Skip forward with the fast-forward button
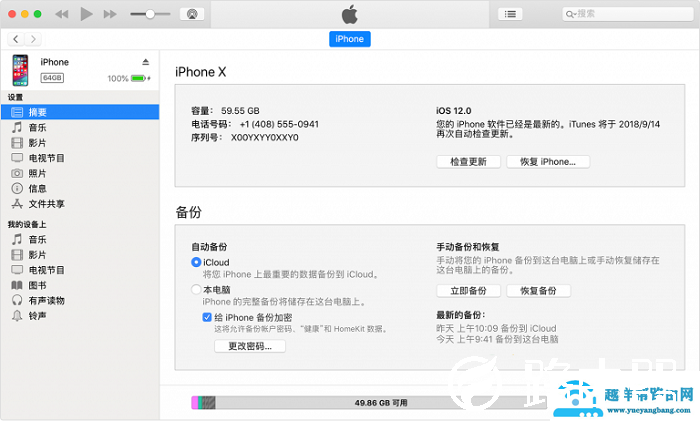Viewport: 700px width, 421px height. coord(110,14)
